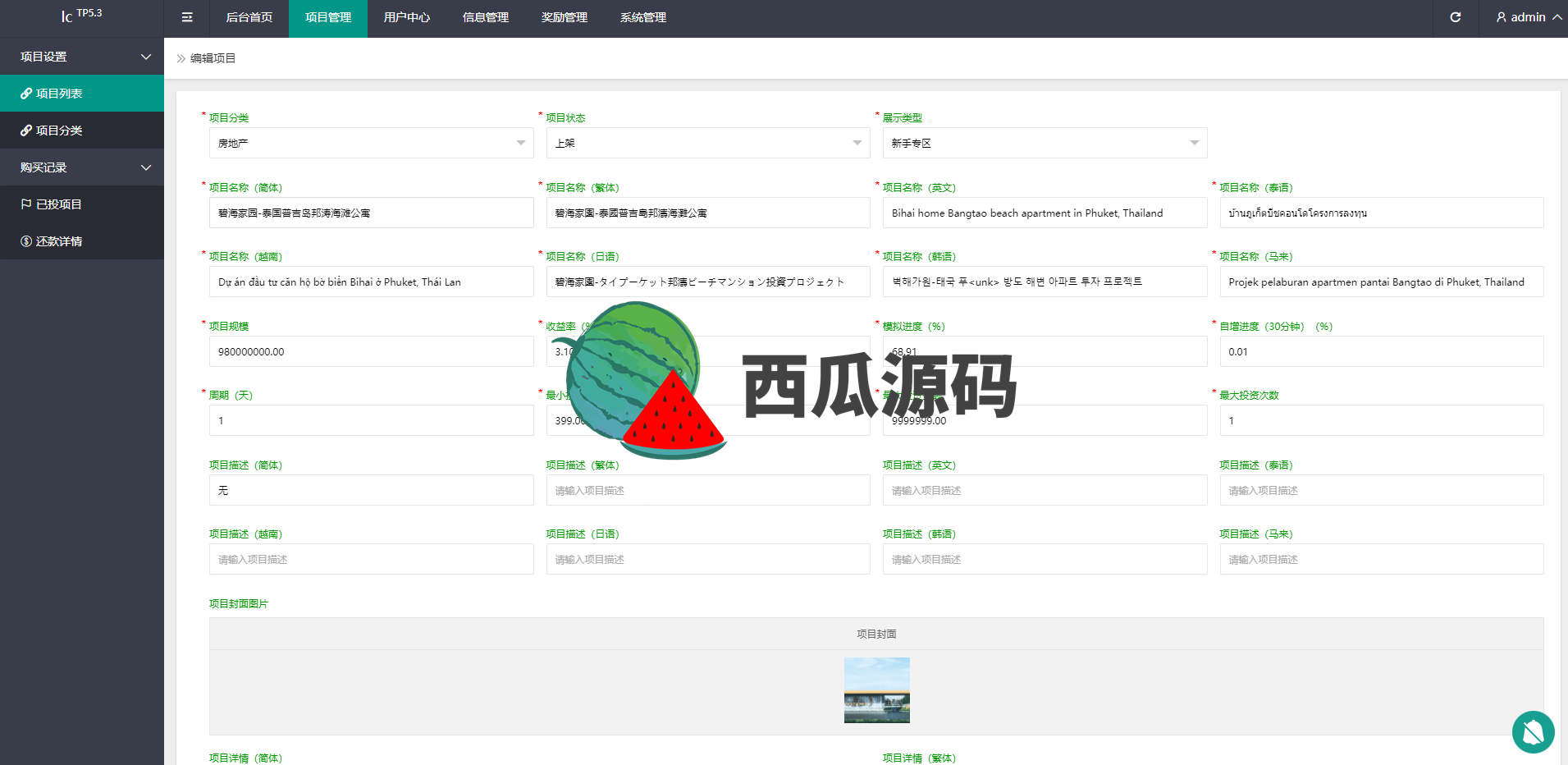1568x765 pixels.
Task: Open 还款详情 in sidebar
Action: point(82,241)
